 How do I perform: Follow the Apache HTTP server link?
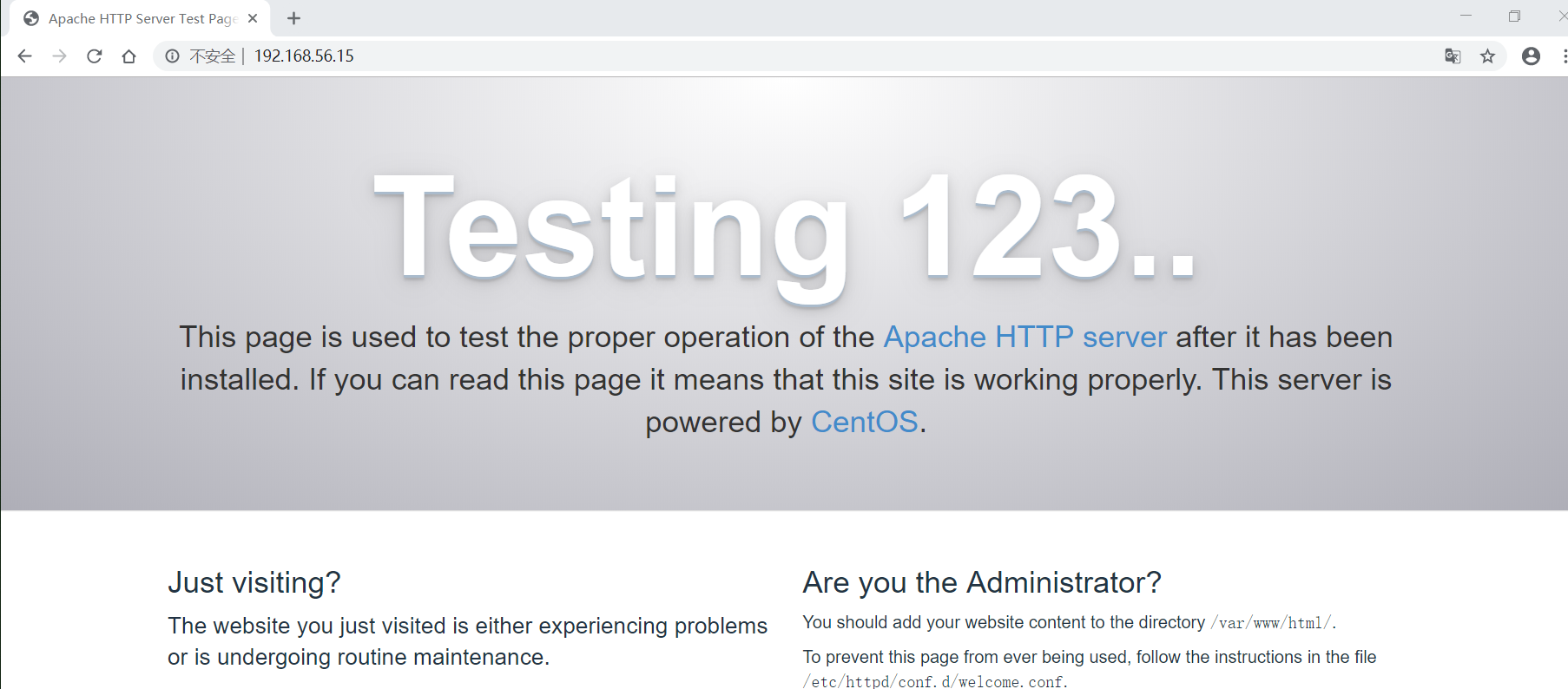click(1024, 337)
